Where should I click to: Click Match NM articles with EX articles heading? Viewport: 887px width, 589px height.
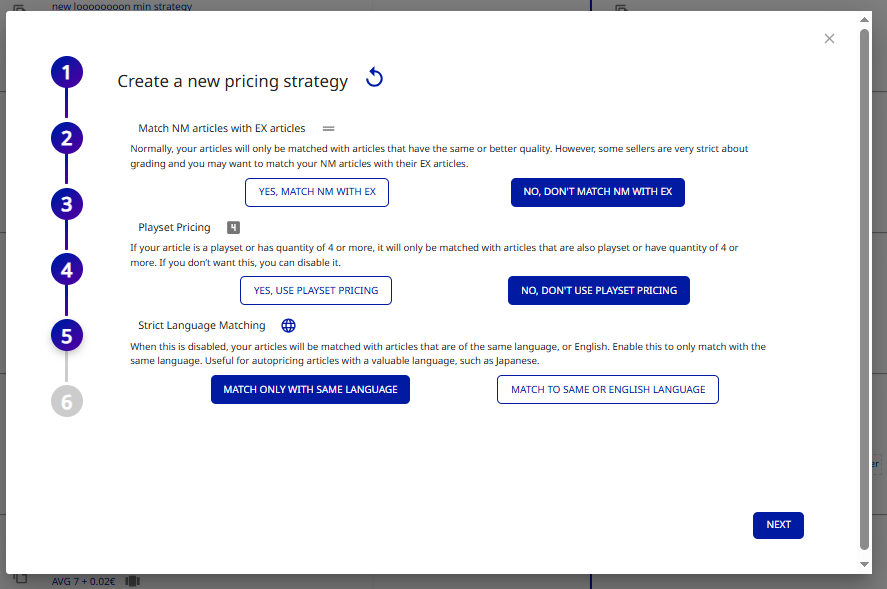[x=222, y=128]
